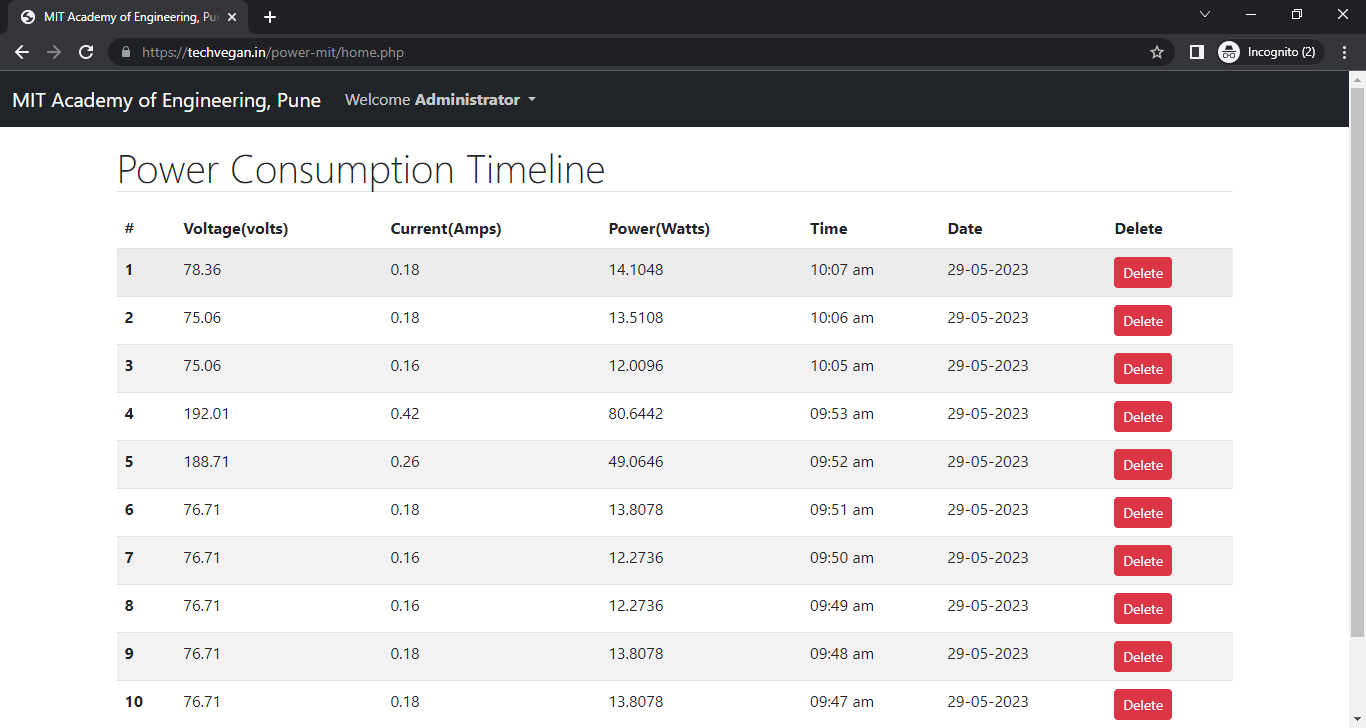Delete row 1 with 78.36 volts
The width and height of the screenshot is (1366, 728).
[x=1142, y=273]
